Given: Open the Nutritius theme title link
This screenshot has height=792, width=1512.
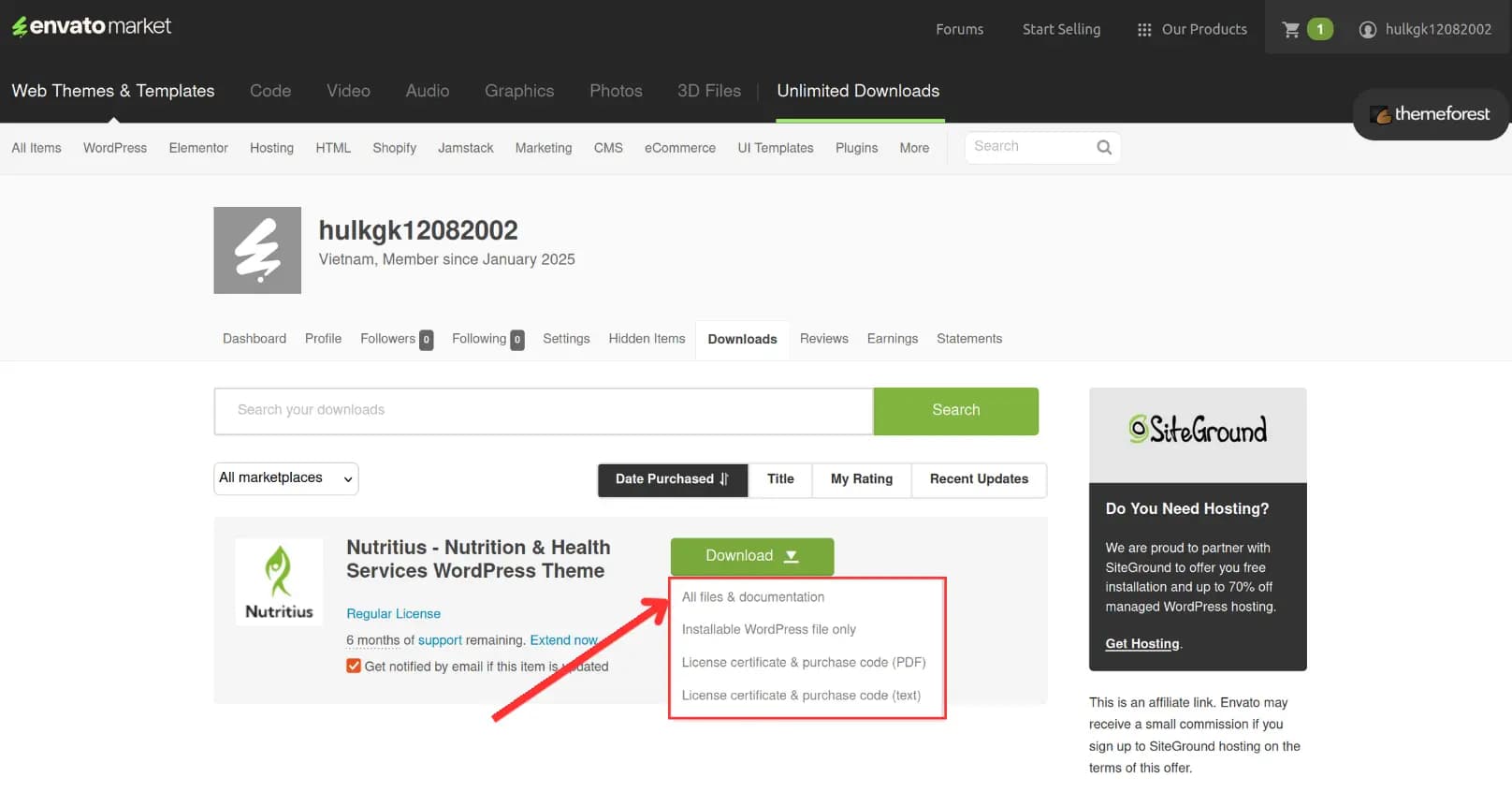Looking at the screenshot, I should tap(478, 559).
